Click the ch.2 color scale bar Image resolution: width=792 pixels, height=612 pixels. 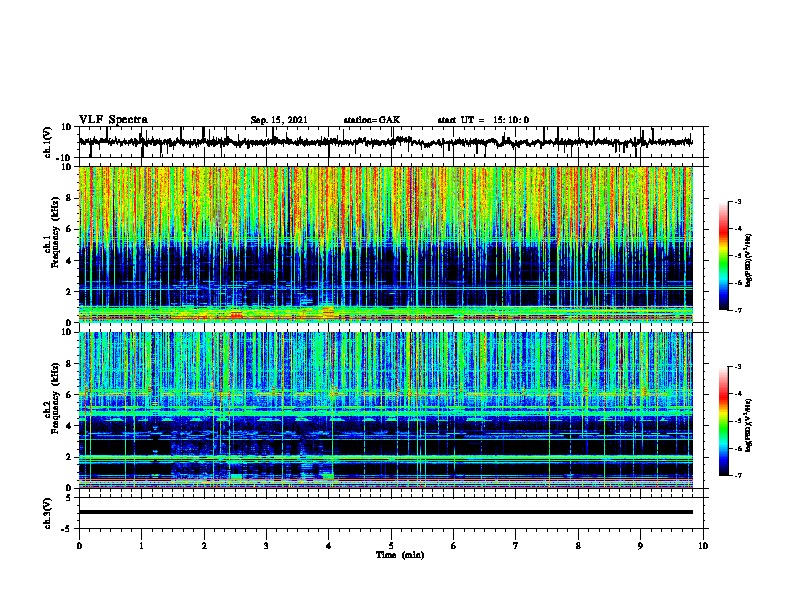click(x=724, y=421)
